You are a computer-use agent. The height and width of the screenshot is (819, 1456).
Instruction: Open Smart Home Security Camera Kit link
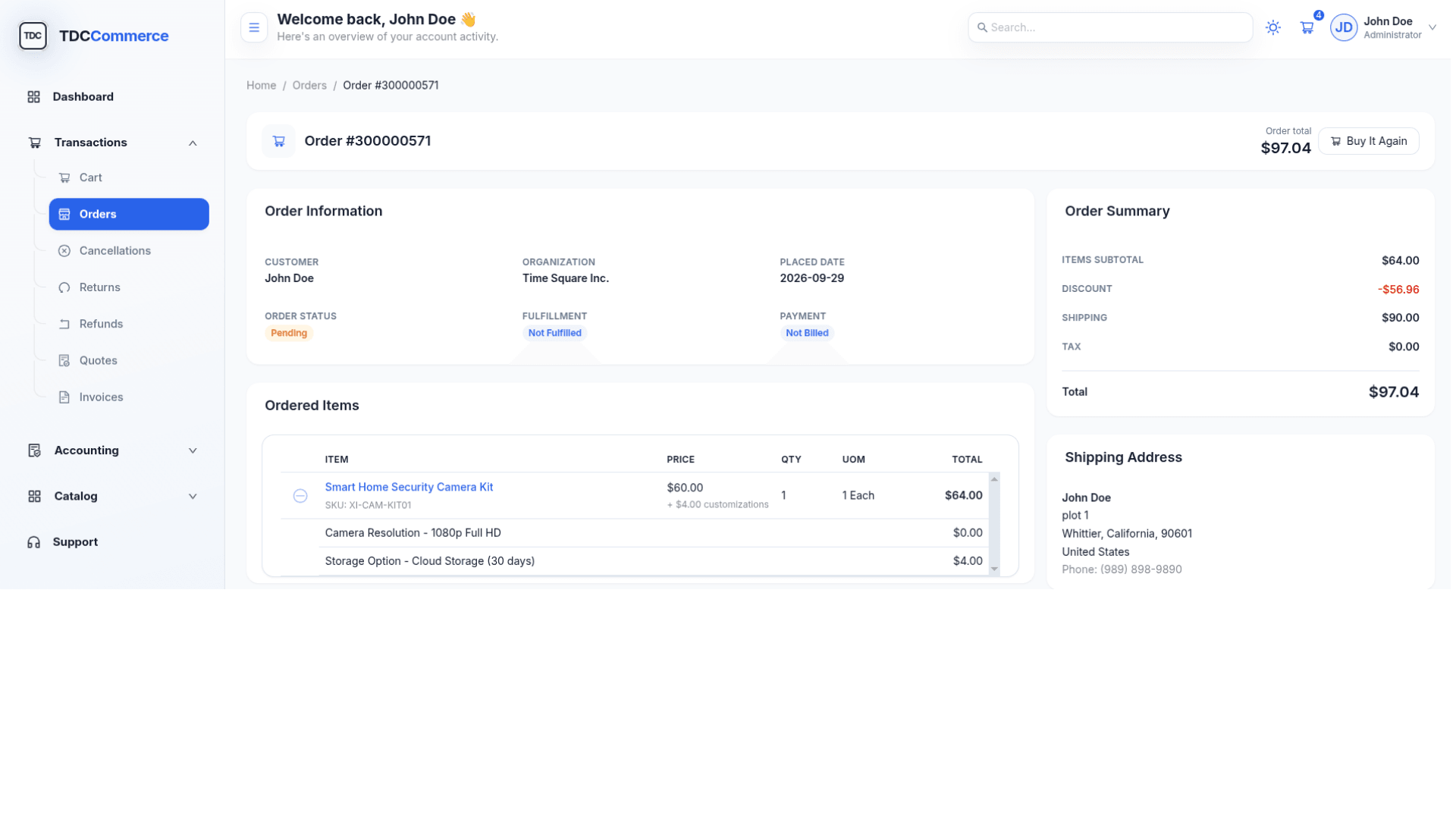409,487
